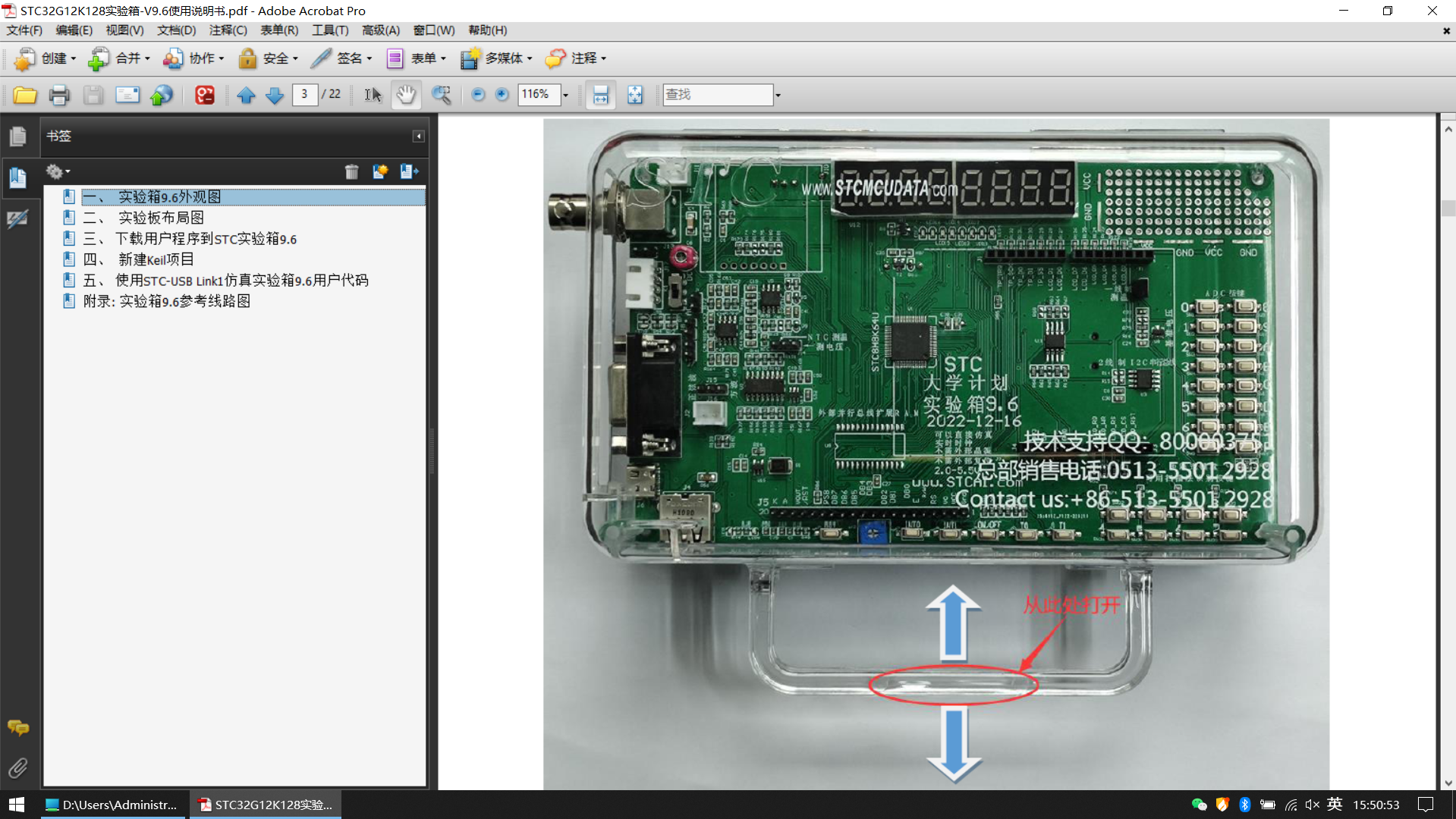1456x819 pixels.
Task: Click the red Acrobat.com toolbar icon
Action: click(x=205, y=95)
